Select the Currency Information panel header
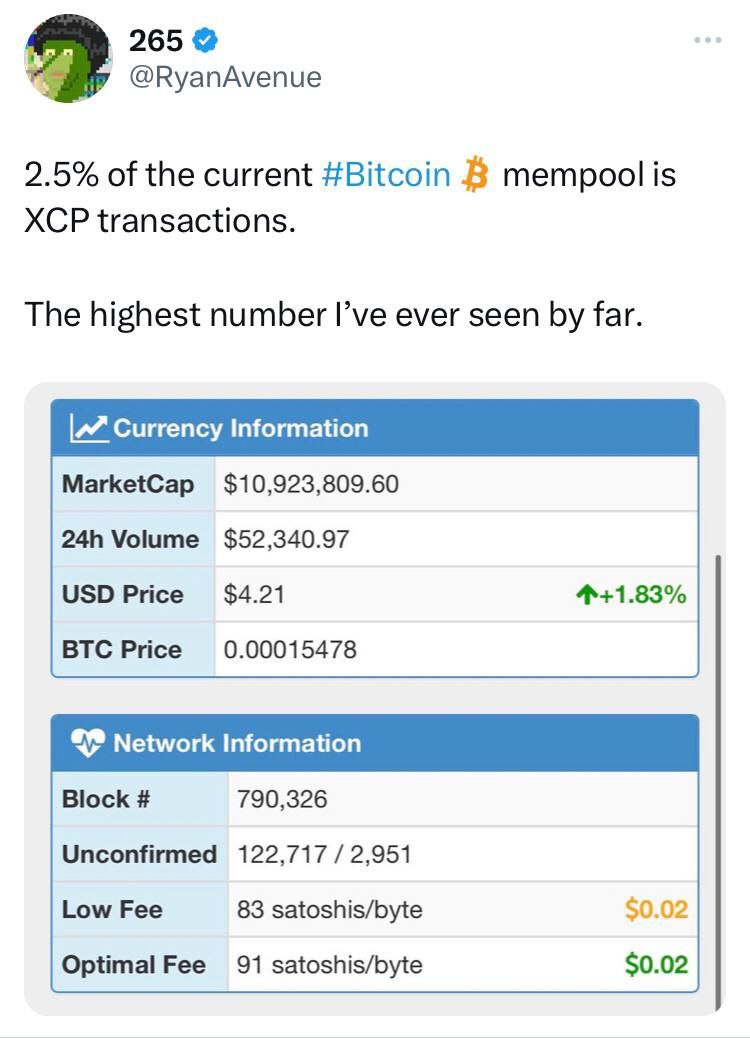Image resolution: width=750 pixels, height=1038 pixels. pyautogui.click(x=375, y=428)
